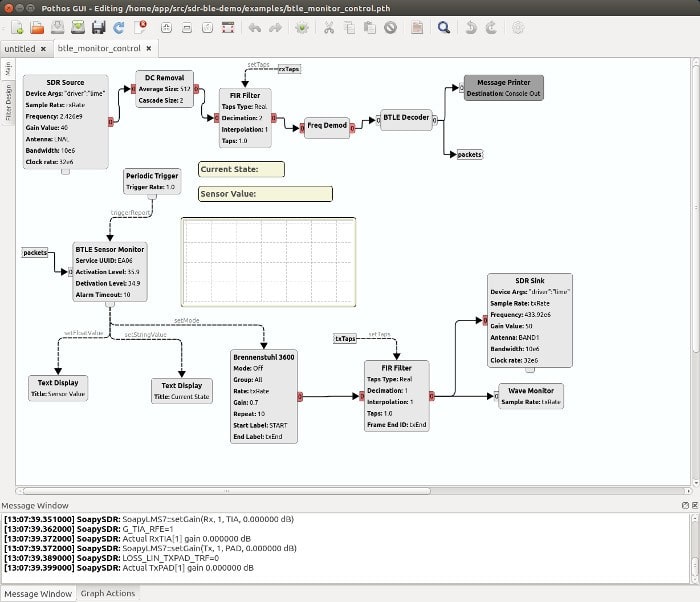Zoom out of the graph canvas
The width and height of the screenshot is (700, 602).
pyautogui.click(x=187, y=28)
